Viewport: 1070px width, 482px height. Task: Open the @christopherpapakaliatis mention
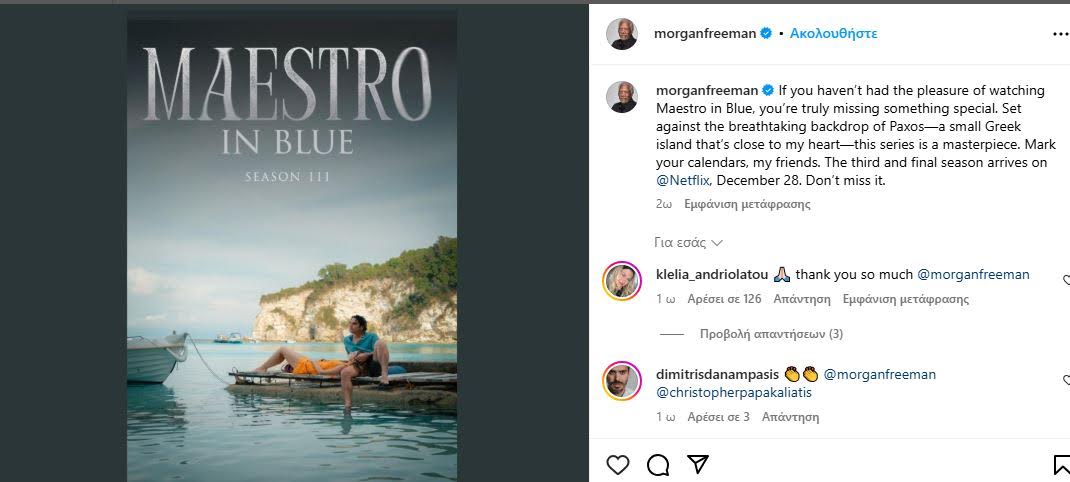[x=734, y=392]
